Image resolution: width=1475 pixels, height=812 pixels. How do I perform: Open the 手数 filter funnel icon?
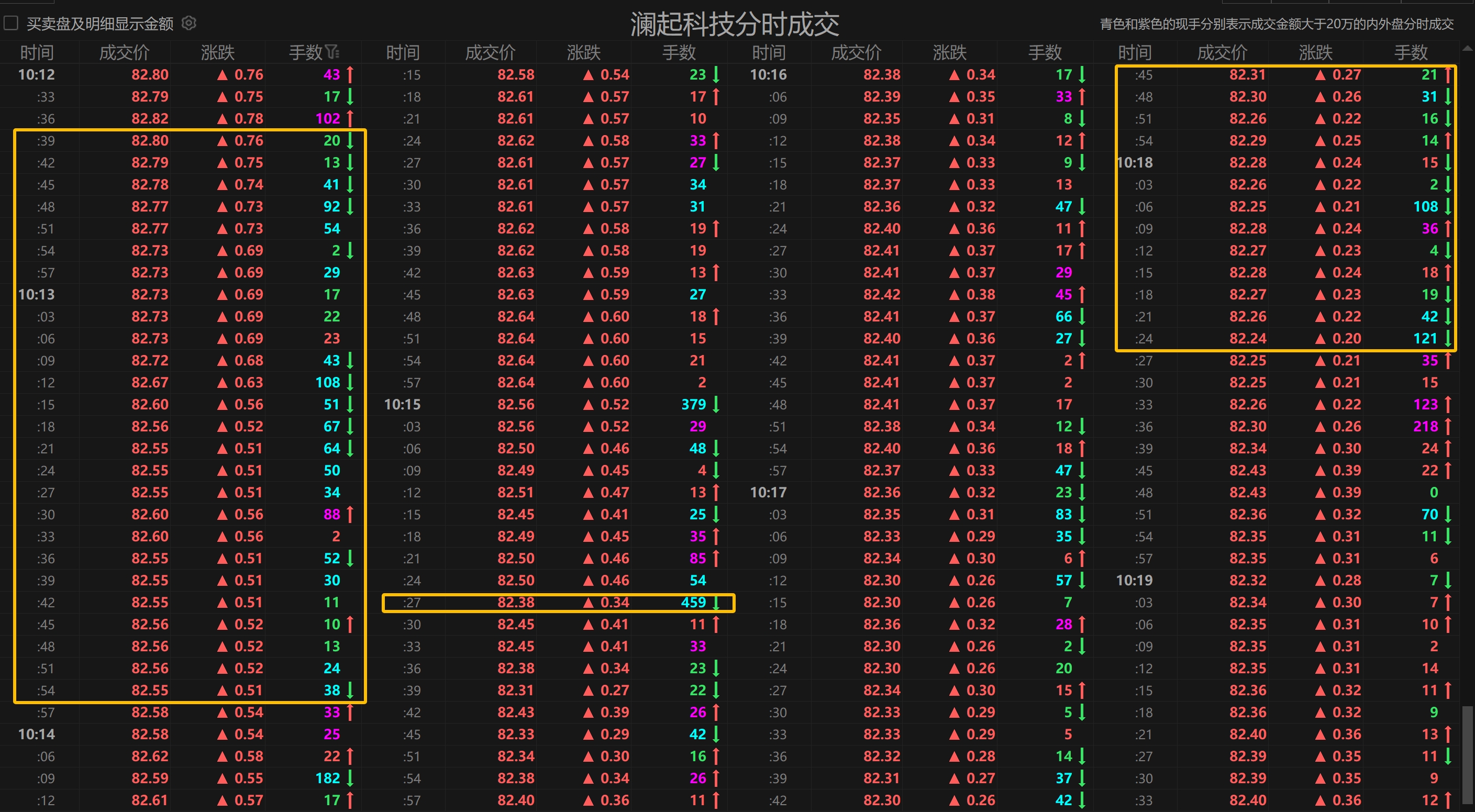pos(332,53)
